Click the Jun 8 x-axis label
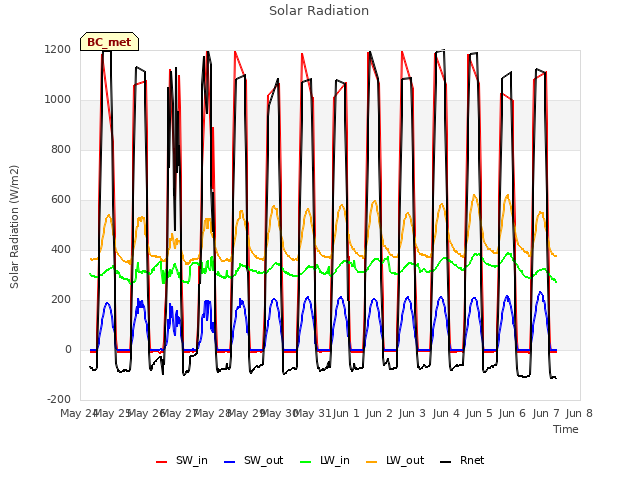Image resolution: width=640 pixels, height=480 pixels. [x=579, y=413]
